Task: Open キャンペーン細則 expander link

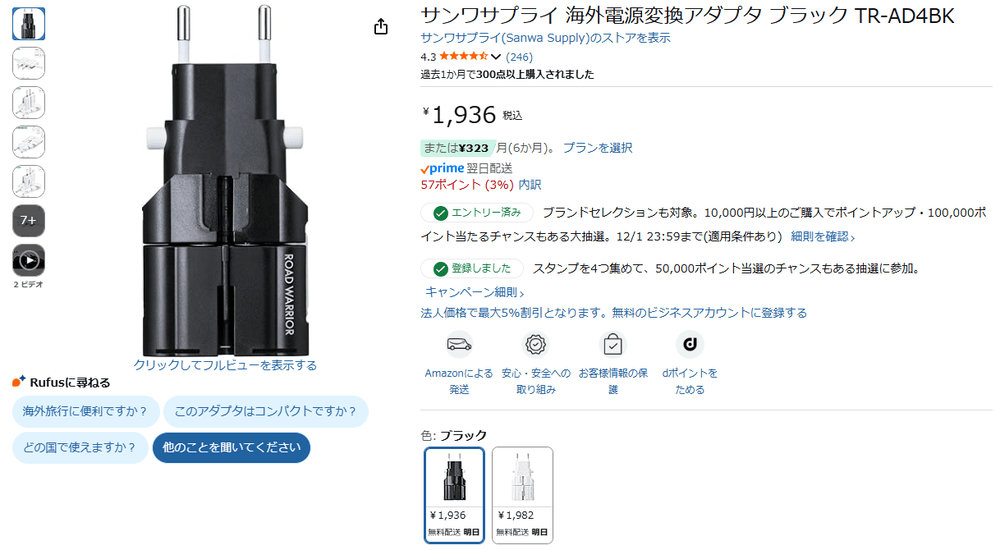Action: point(474,292)
